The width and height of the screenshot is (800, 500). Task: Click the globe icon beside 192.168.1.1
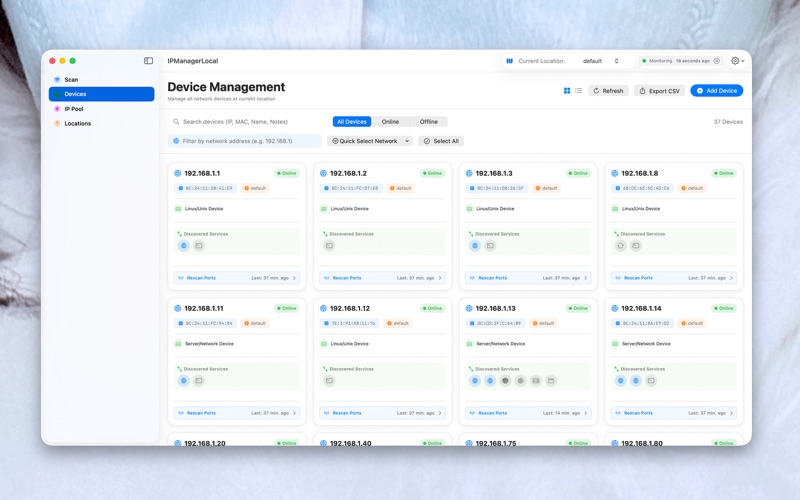[178, 173]
